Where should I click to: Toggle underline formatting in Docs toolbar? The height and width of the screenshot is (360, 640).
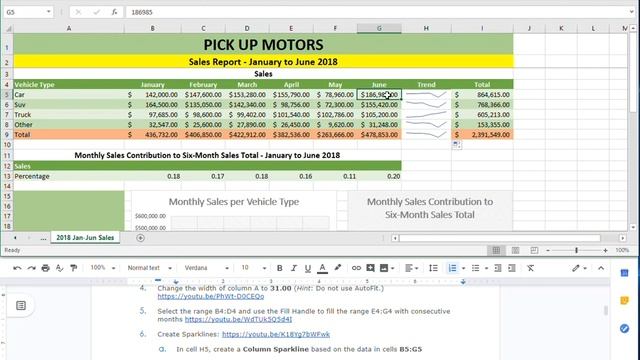308,268
